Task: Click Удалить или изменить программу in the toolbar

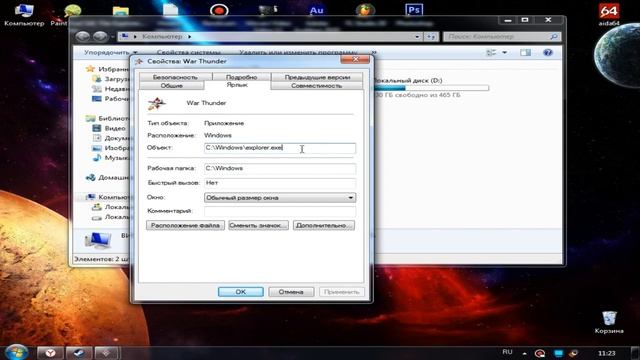Action: point(298,52)
